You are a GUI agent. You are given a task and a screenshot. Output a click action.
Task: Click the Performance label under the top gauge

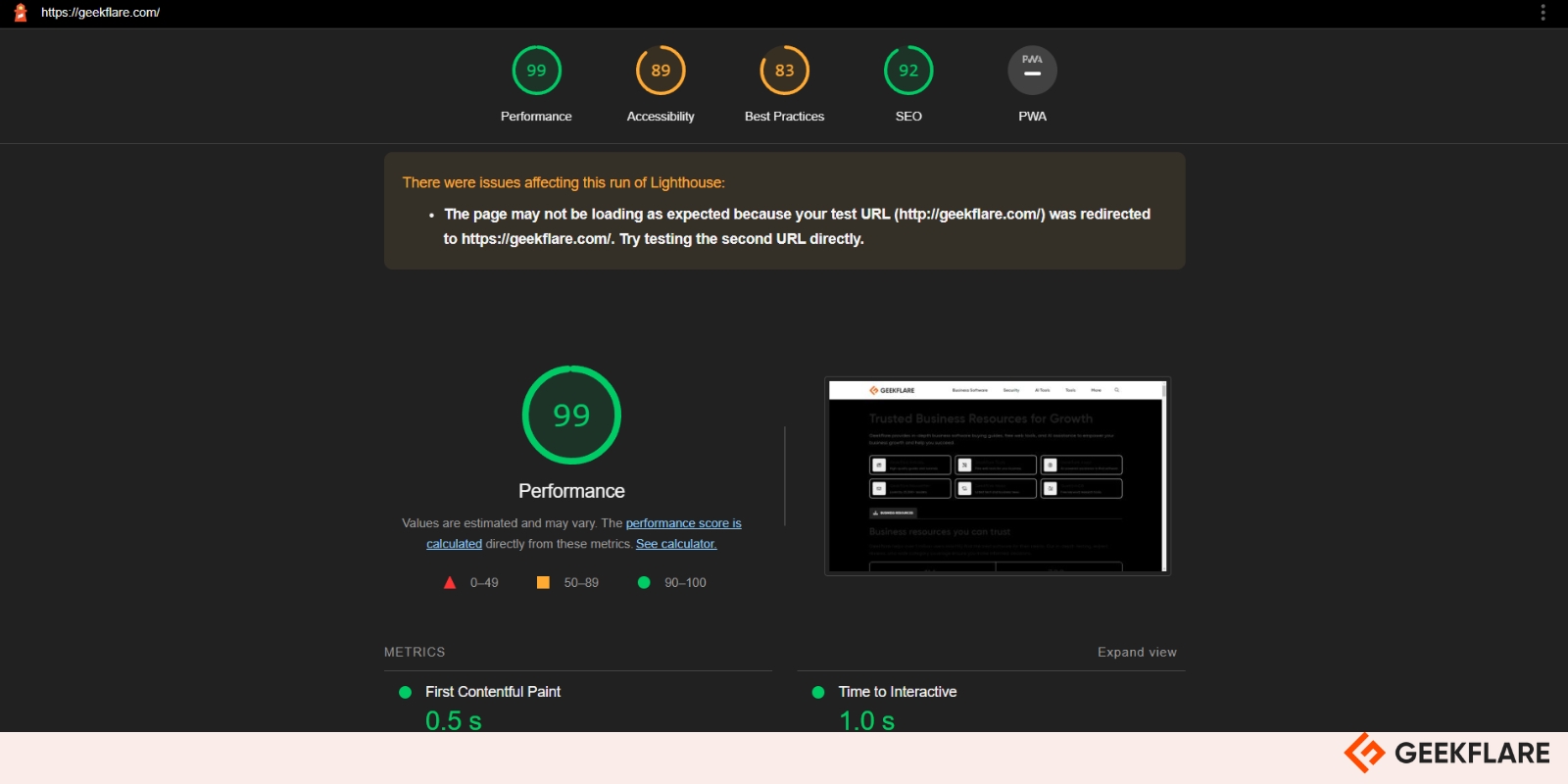(536, 116)
